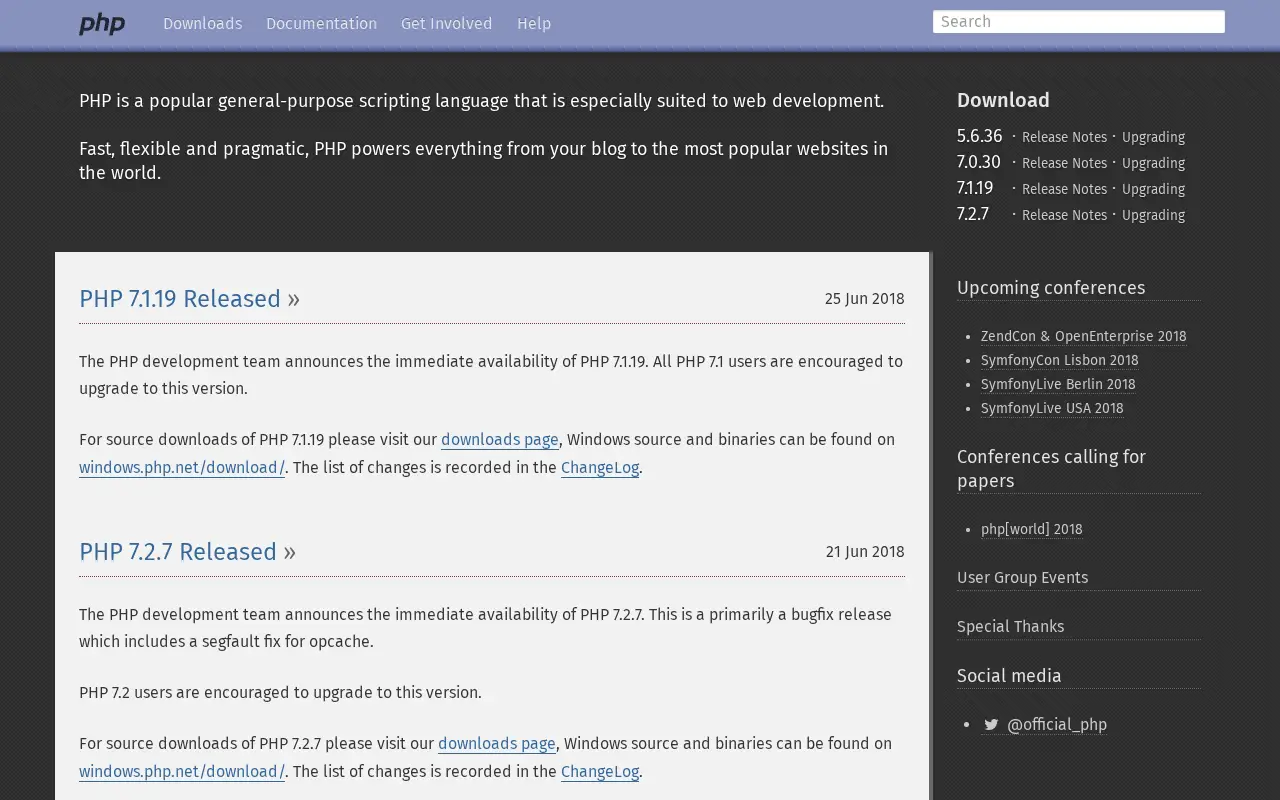Open SymfonyLive Berlin 2018 conference
1280x800 pixels.
coord(1058,385)
